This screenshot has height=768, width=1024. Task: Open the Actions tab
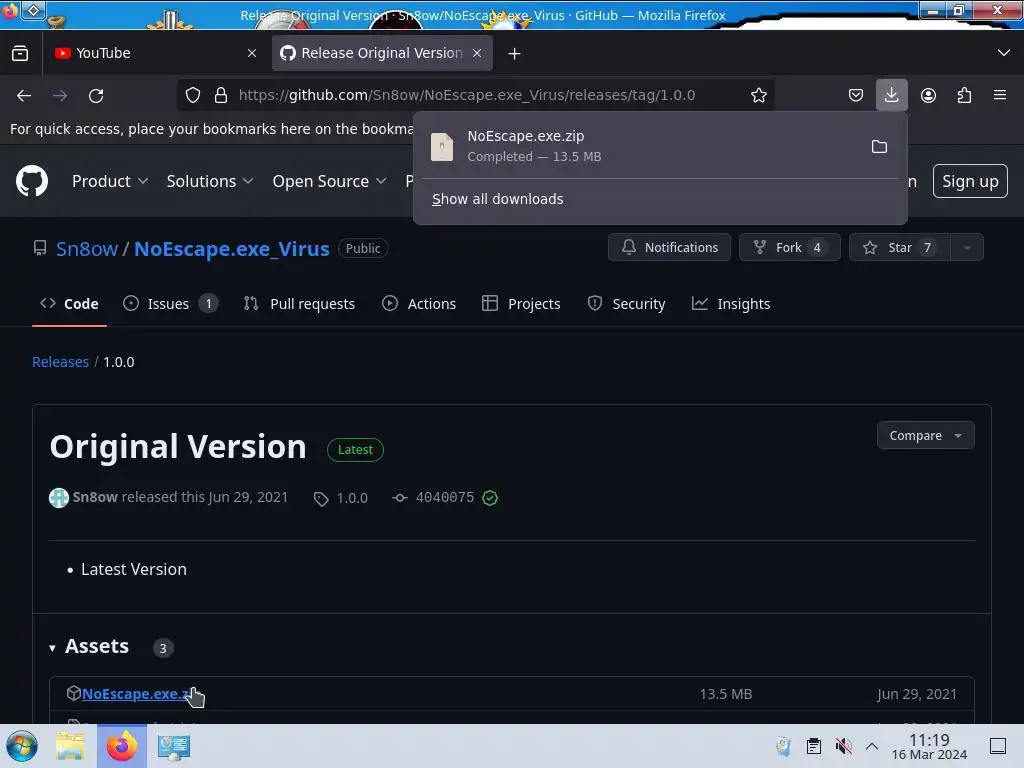coord(419,304)
